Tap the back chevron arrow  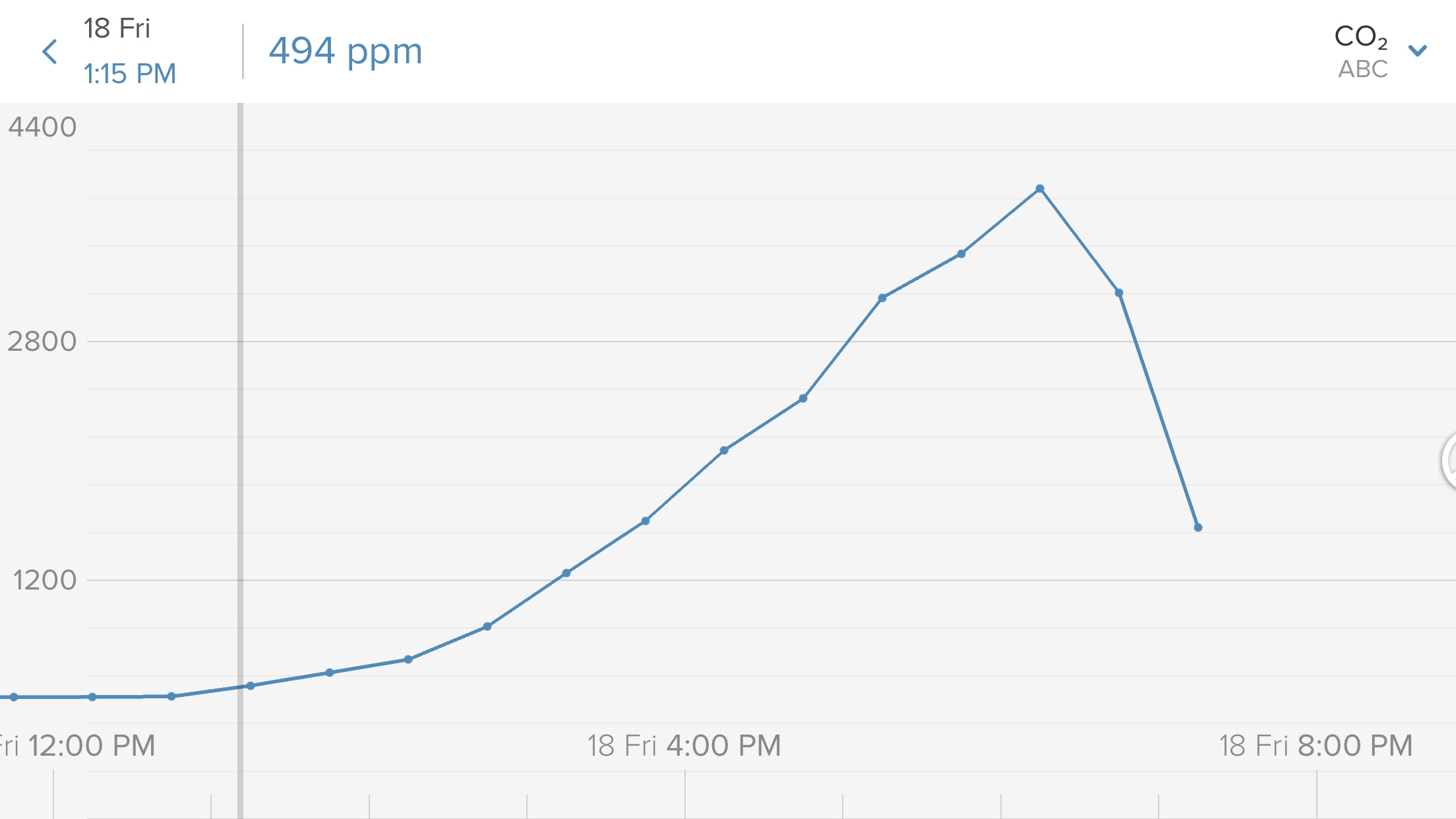[x=50, y=51]
